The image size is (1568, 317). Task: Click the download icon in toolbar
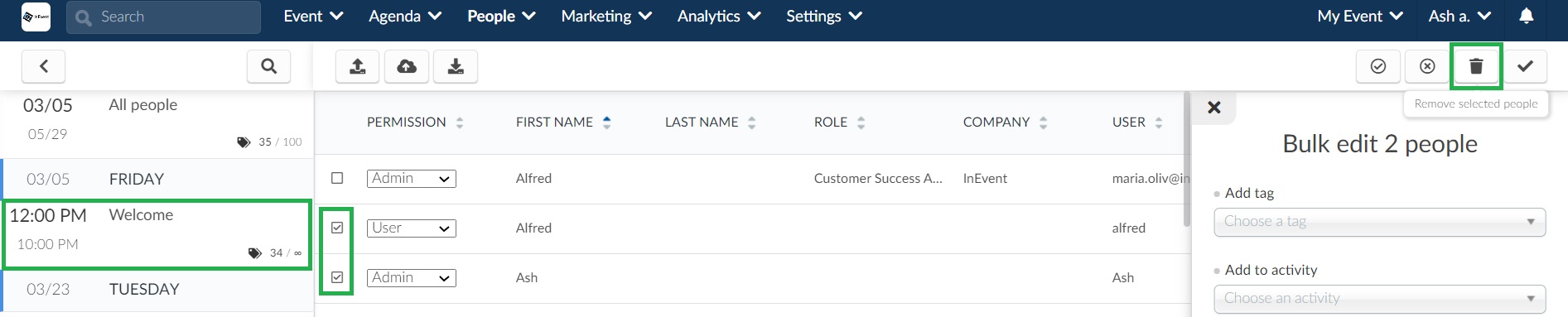pyautogui.click(x=456, y=66)
